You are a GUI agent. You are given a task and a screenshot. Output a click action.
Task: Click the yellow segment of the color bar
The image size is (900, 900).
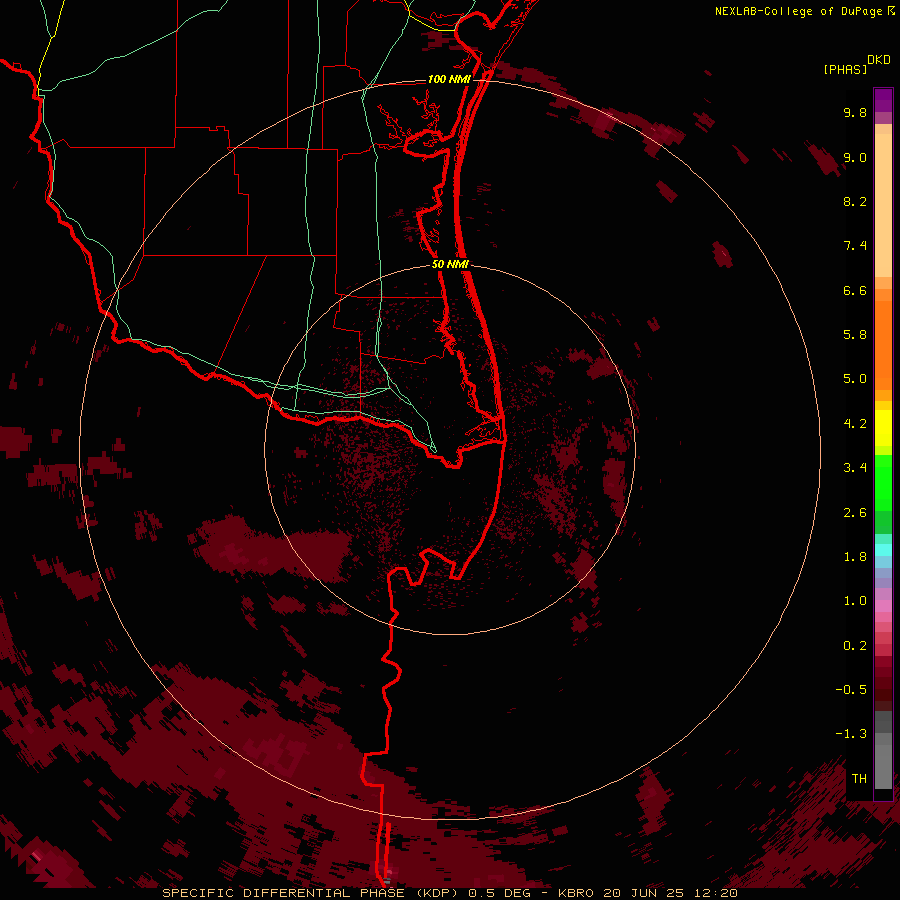[x=883, y=428]
